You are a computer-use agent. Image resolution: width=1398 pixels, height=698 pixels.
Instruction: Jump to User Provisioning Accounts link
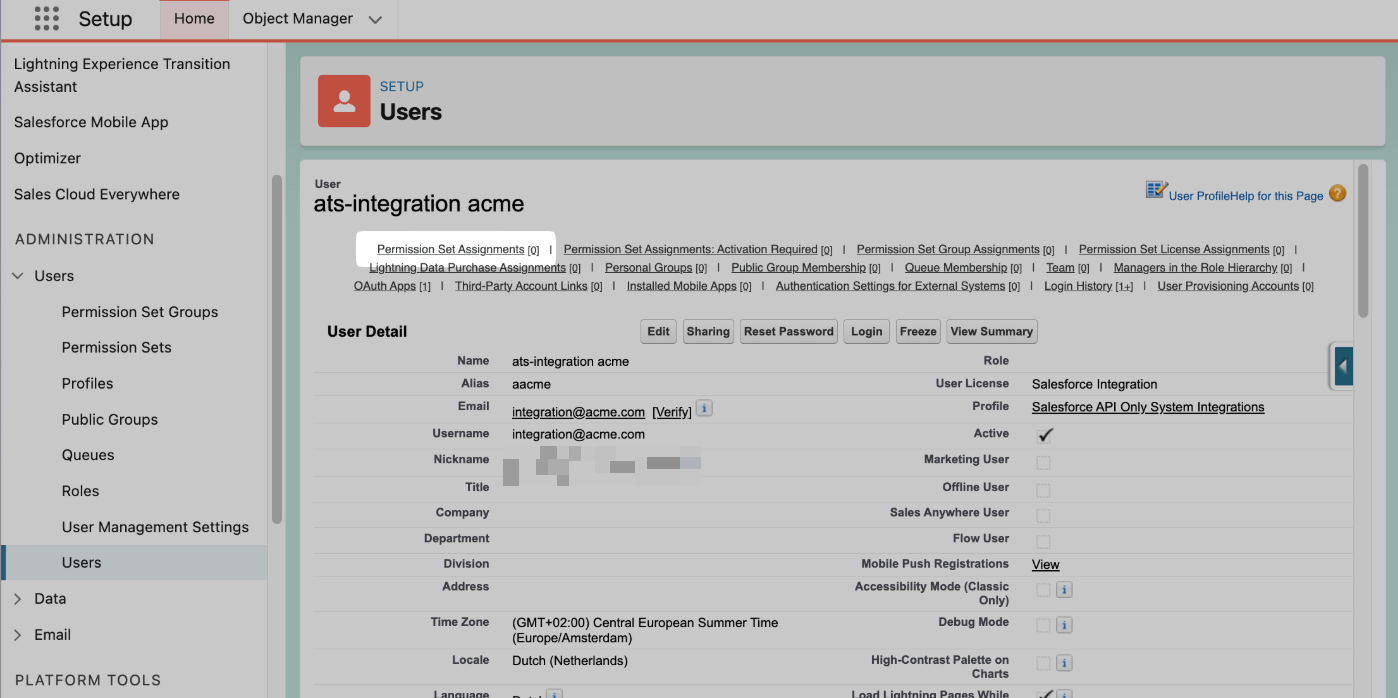click(x=1228, y=286)
